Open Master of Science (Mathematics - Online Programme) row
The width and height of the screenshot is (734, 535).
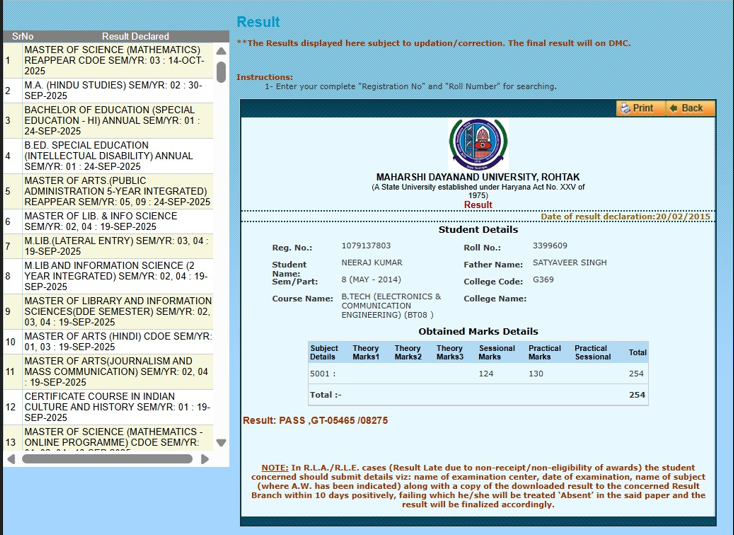[108, 438]
